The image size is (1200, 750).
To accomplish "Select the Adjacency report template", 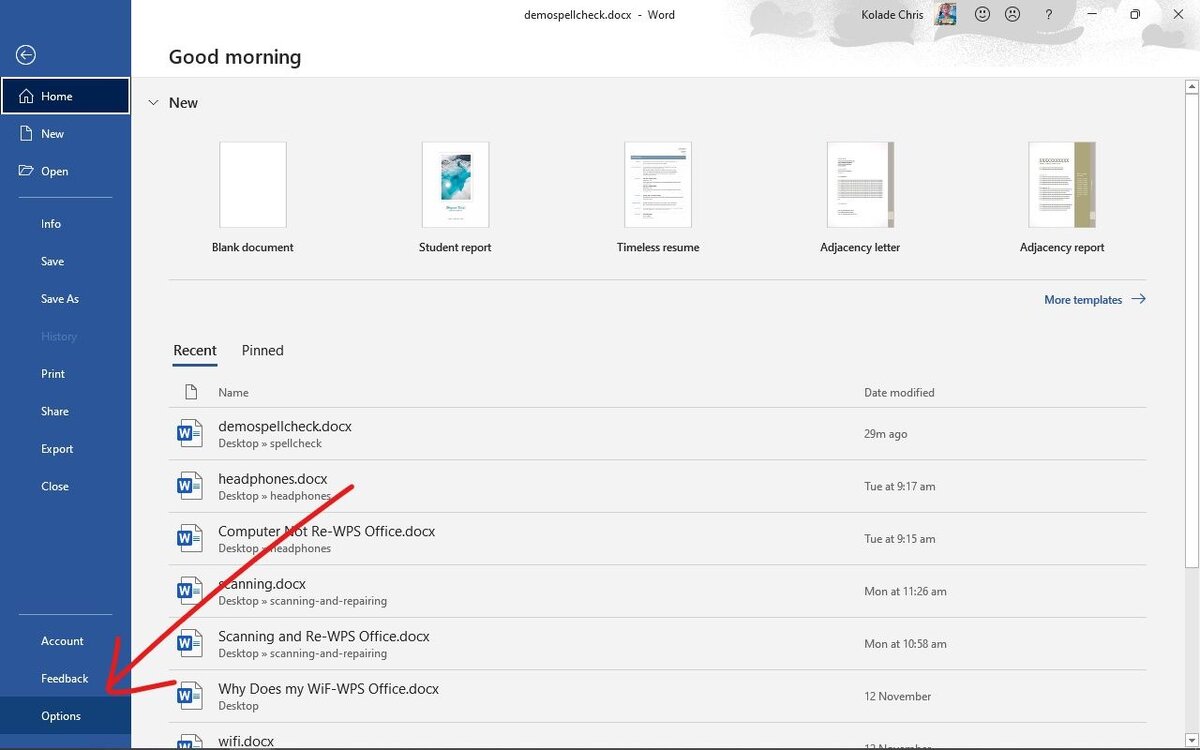I will coord(1062,198).
